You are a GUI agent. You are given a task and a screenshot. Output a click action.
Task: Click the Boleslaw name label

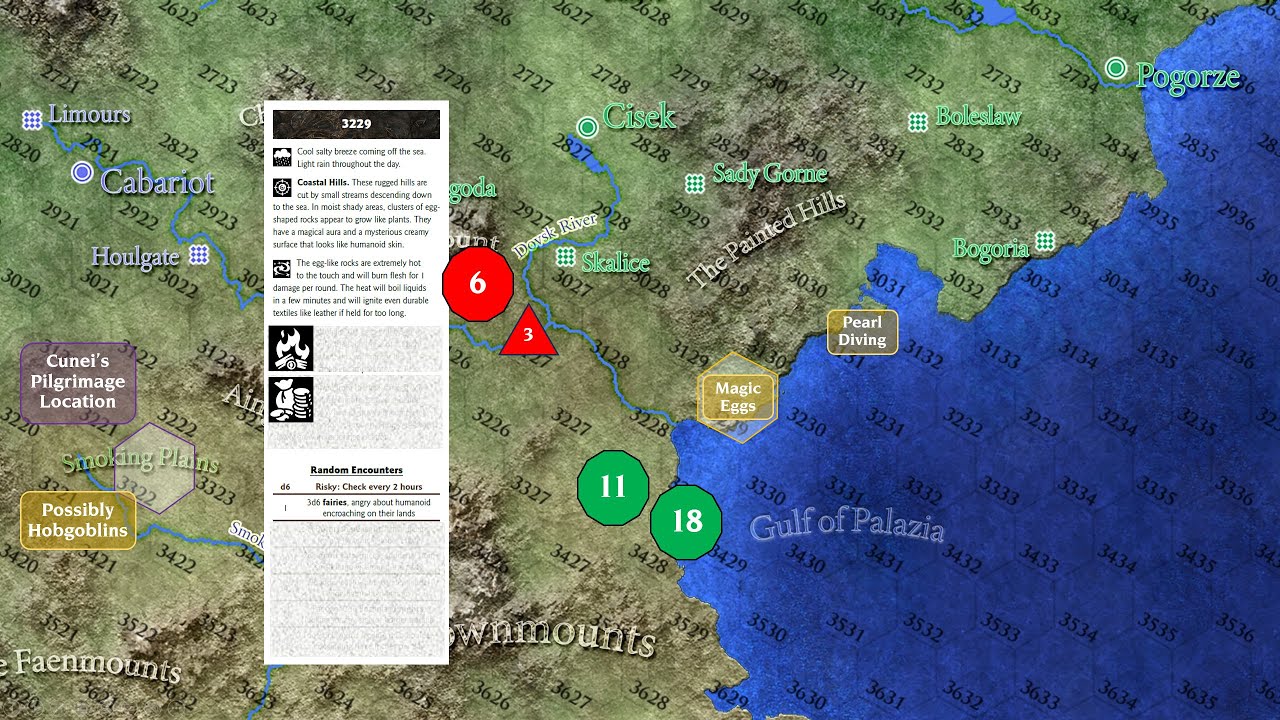pos(978,116)
